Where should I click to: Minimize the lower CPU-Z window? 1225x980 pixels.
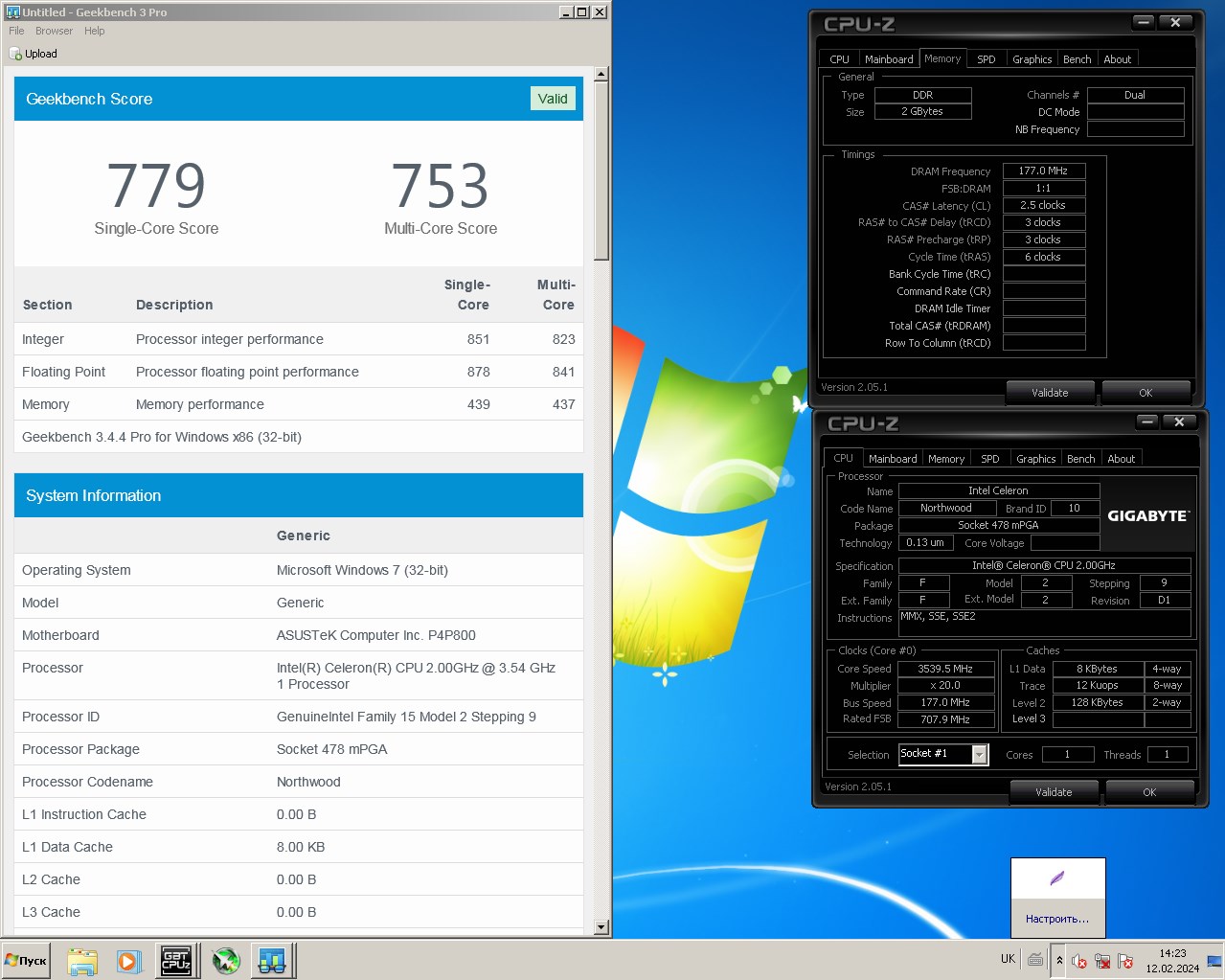click(x=1147, y=422)
